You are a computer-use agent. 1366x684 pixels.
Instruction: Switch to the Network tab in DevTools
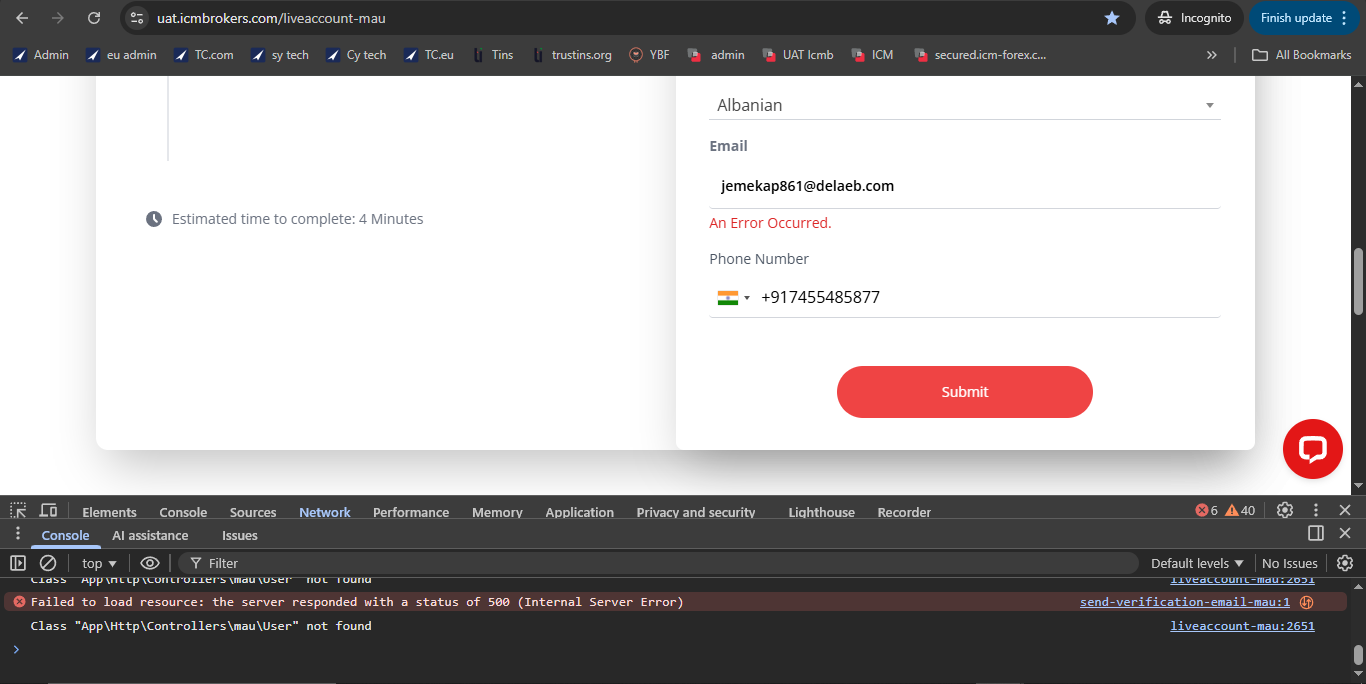[325, 512]
